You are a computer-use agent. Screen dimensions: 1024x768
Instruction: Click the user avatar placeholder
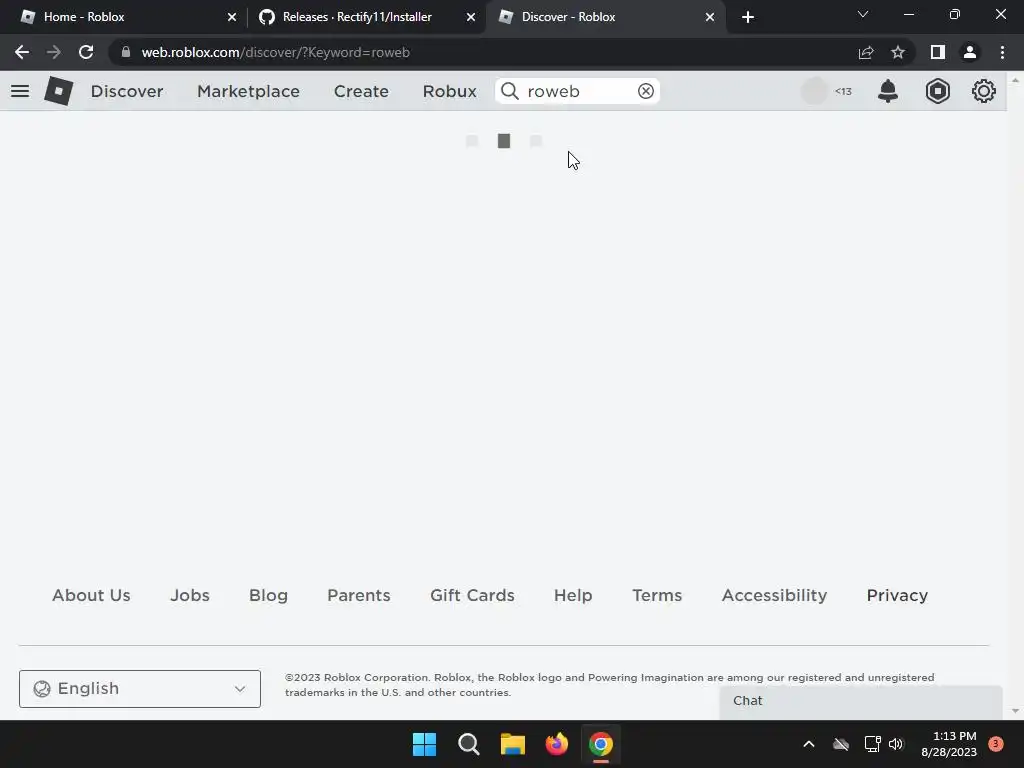814,91
